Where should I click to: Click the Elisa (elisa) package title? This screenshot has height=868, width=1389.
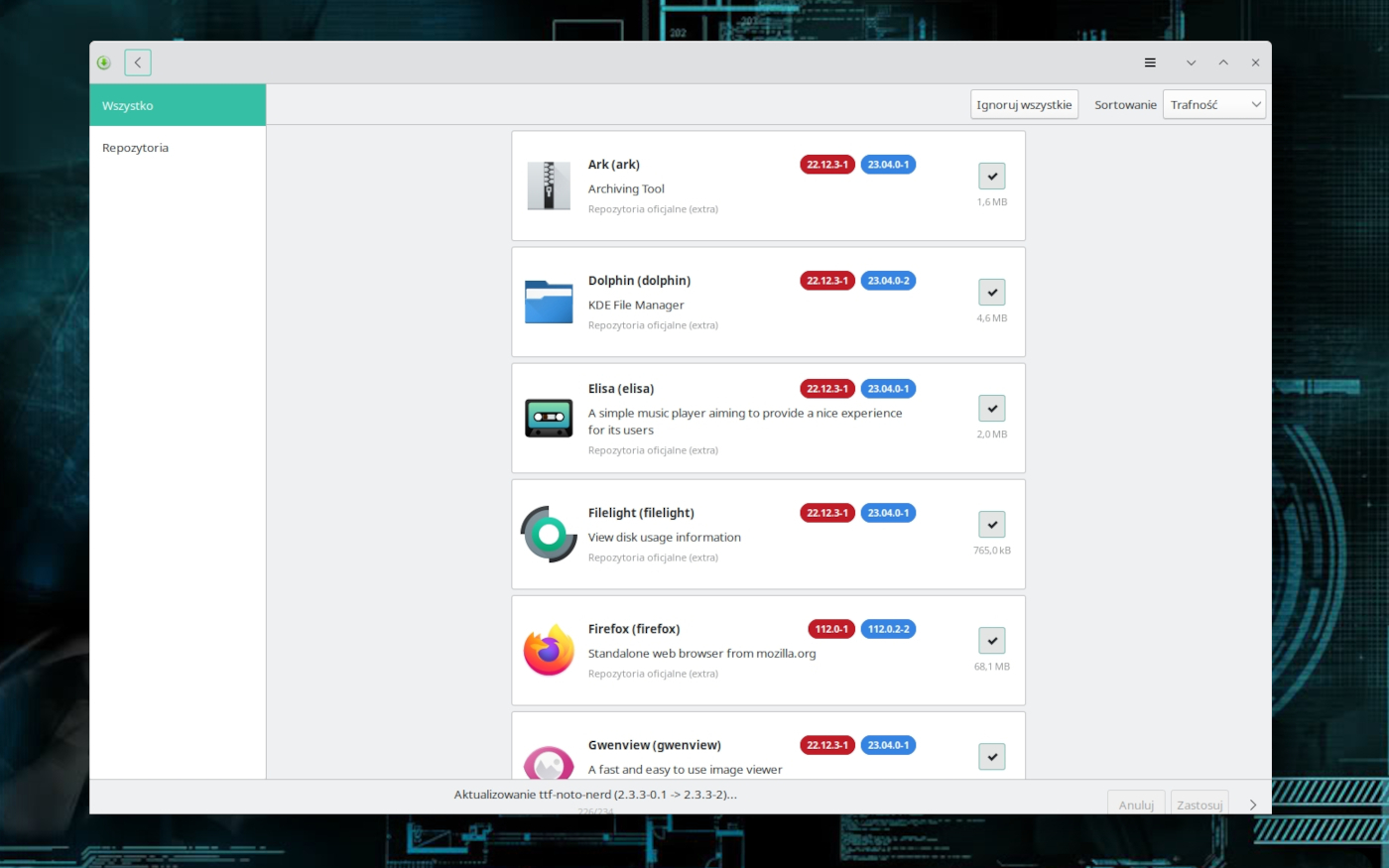[621, 389]
